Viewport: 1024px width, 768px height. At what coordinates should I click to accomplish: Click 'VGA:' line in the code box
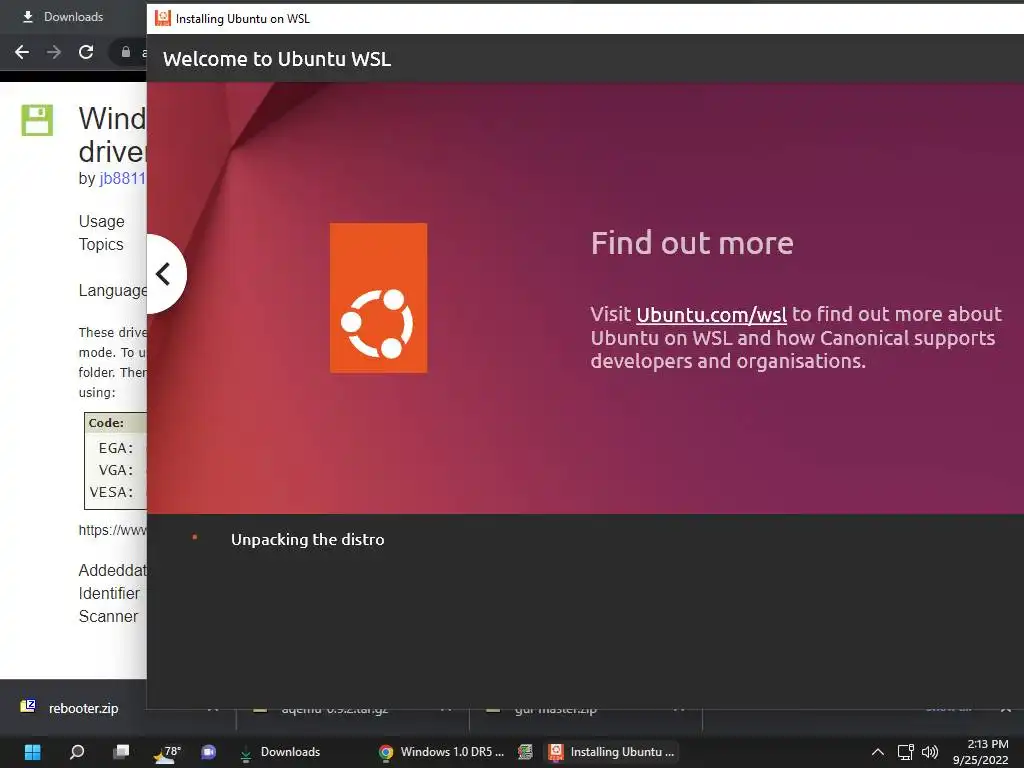point(116,470)
